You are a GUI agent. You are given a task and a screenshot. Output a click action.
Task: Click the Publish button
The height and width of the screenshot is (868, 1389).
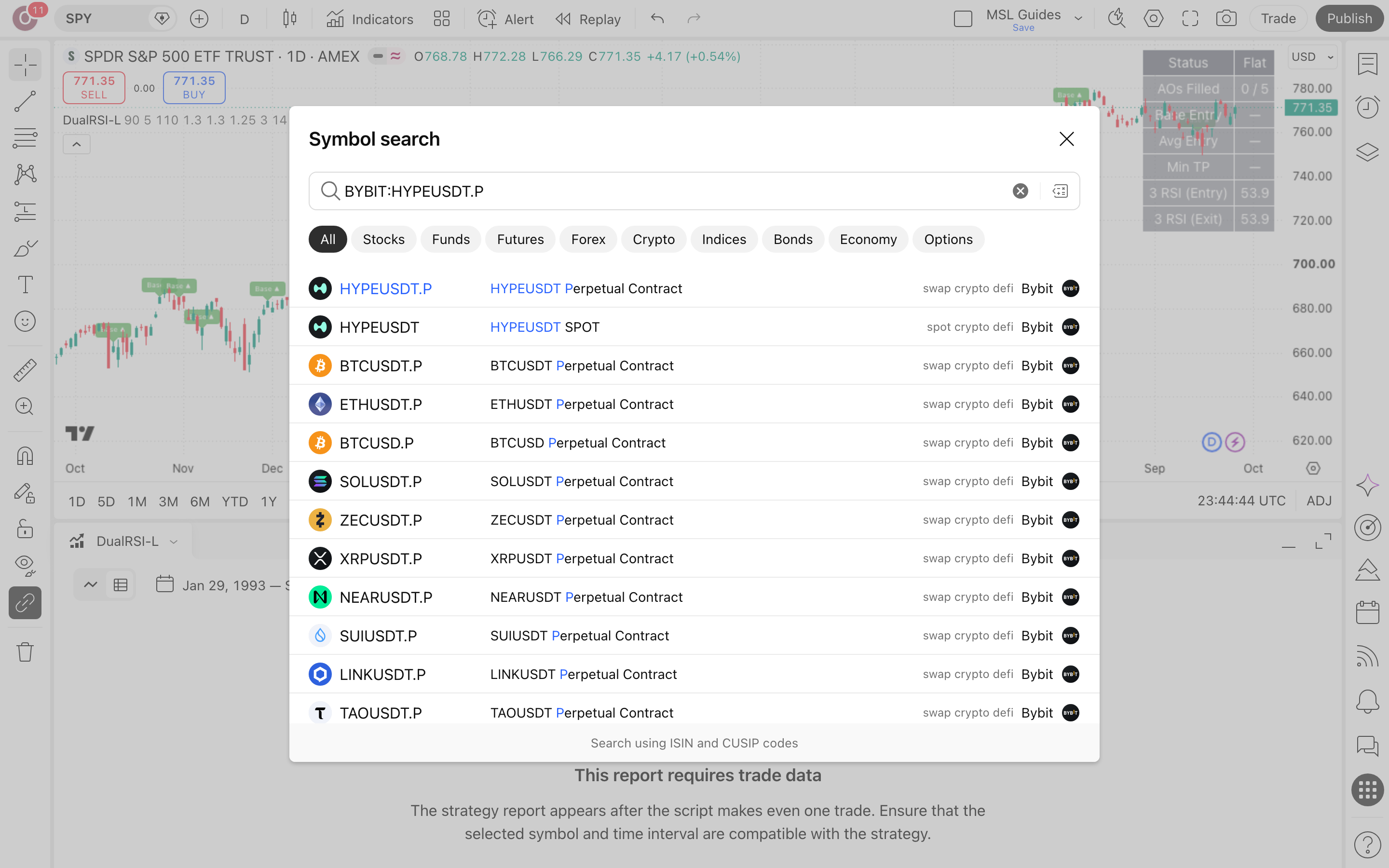click(x=1349, y=19)
